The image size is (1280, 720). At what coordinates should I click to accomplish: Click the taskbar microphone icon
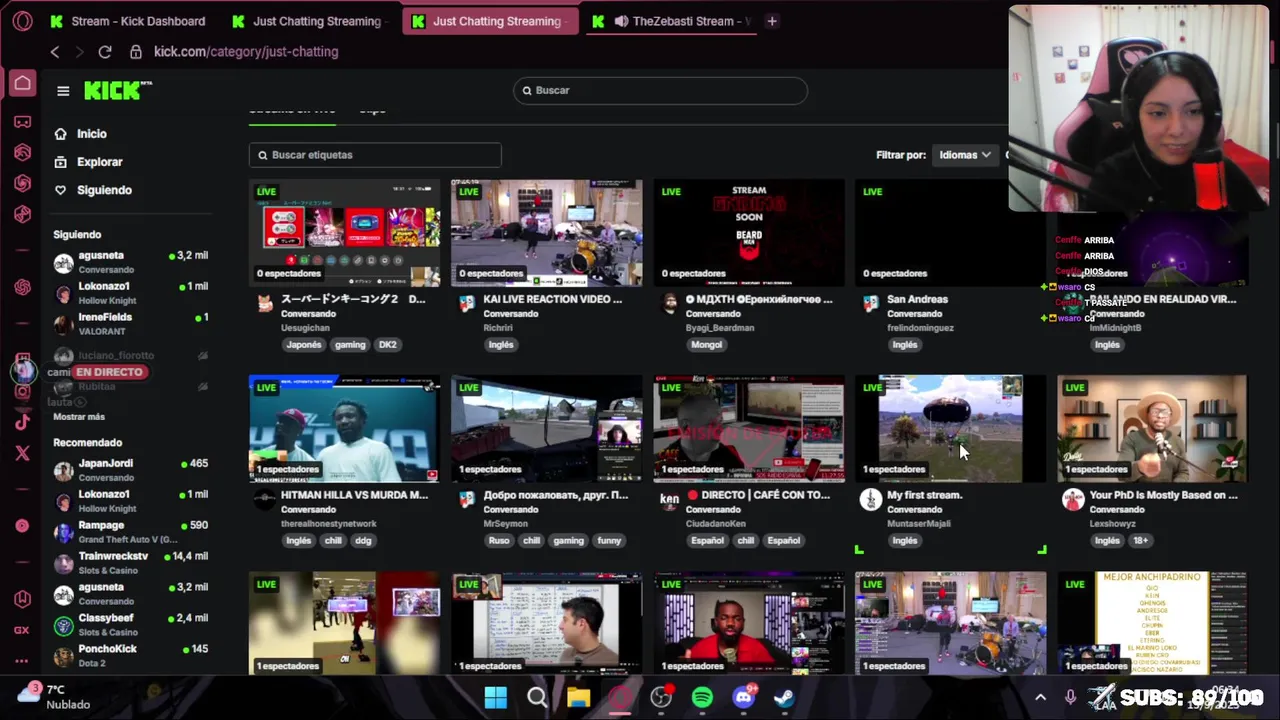pyautogui.click(x=1070, y=697)
